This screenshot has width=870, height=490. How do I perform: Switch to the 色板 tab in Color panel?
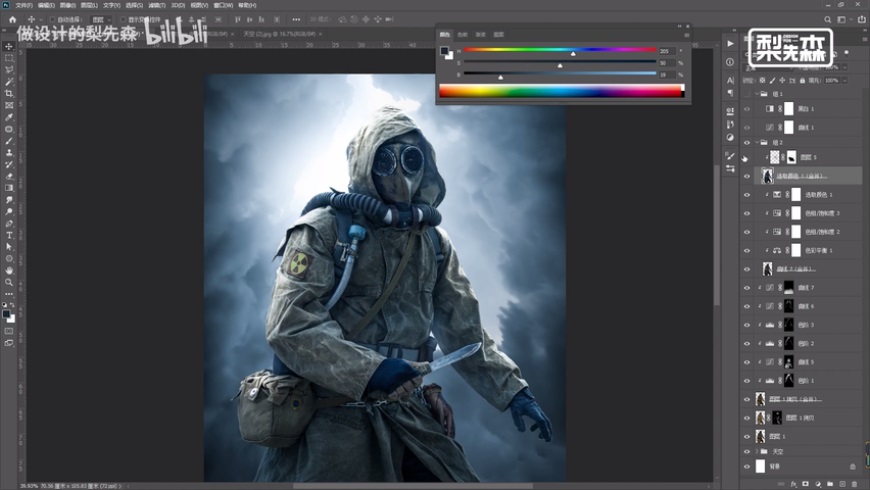(462, 35)
